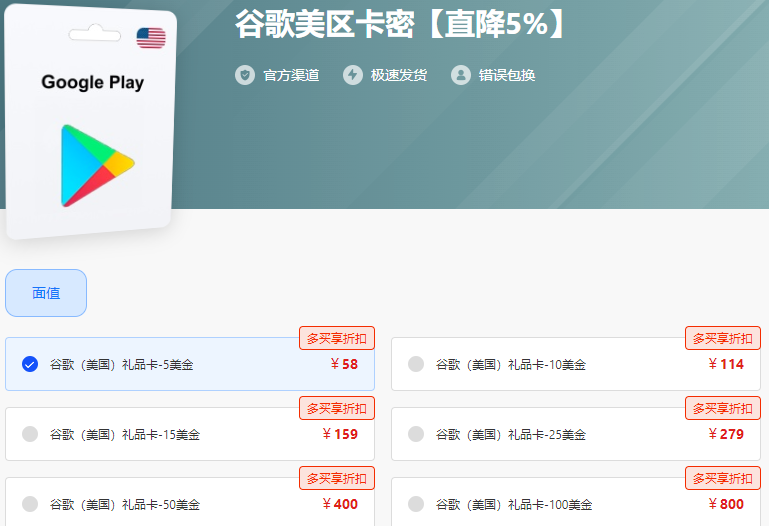
Task: Click the ¥800 price
Action: pyautogui.click(x=726, y=504)
